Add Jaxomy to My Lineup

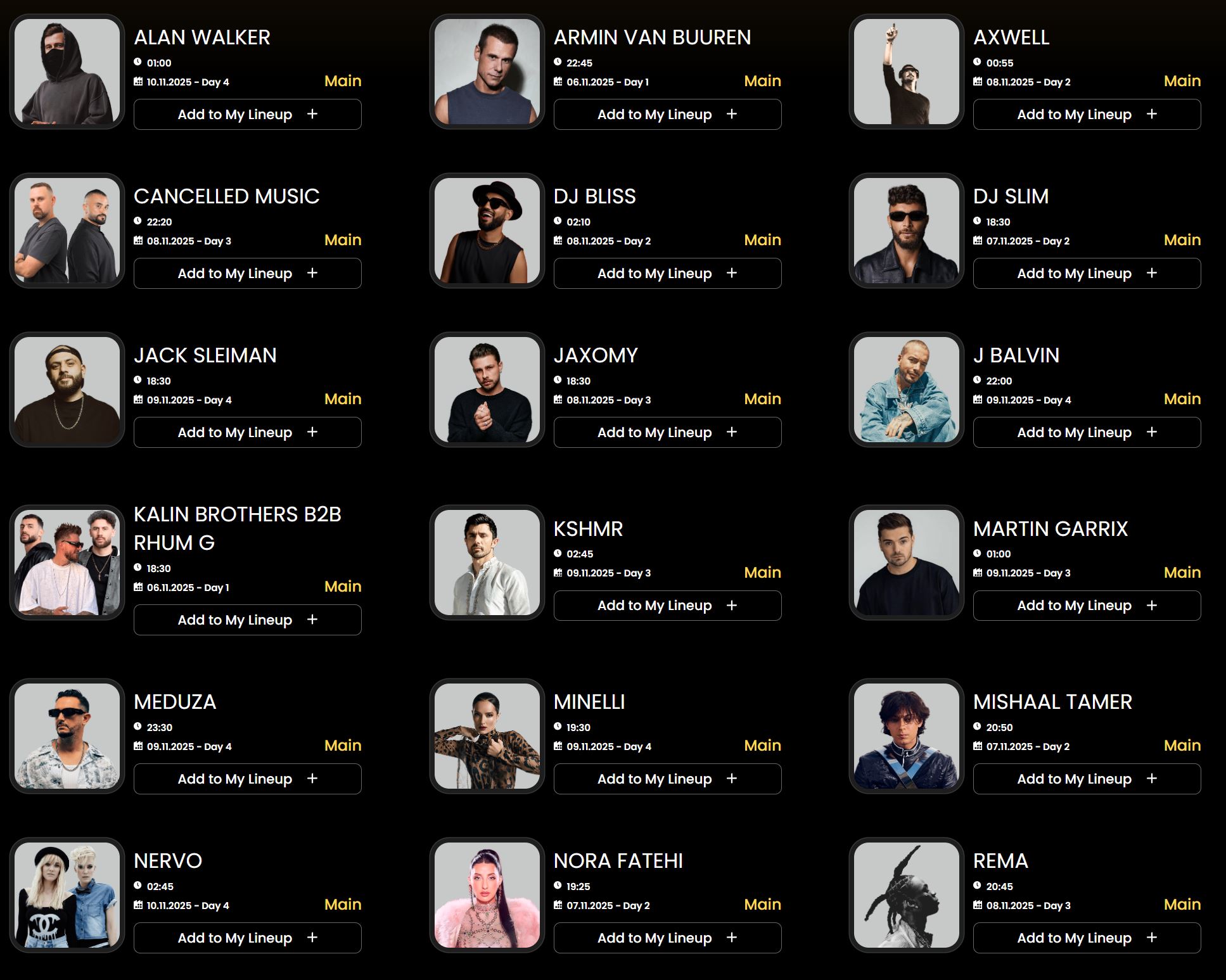[667, 433]
